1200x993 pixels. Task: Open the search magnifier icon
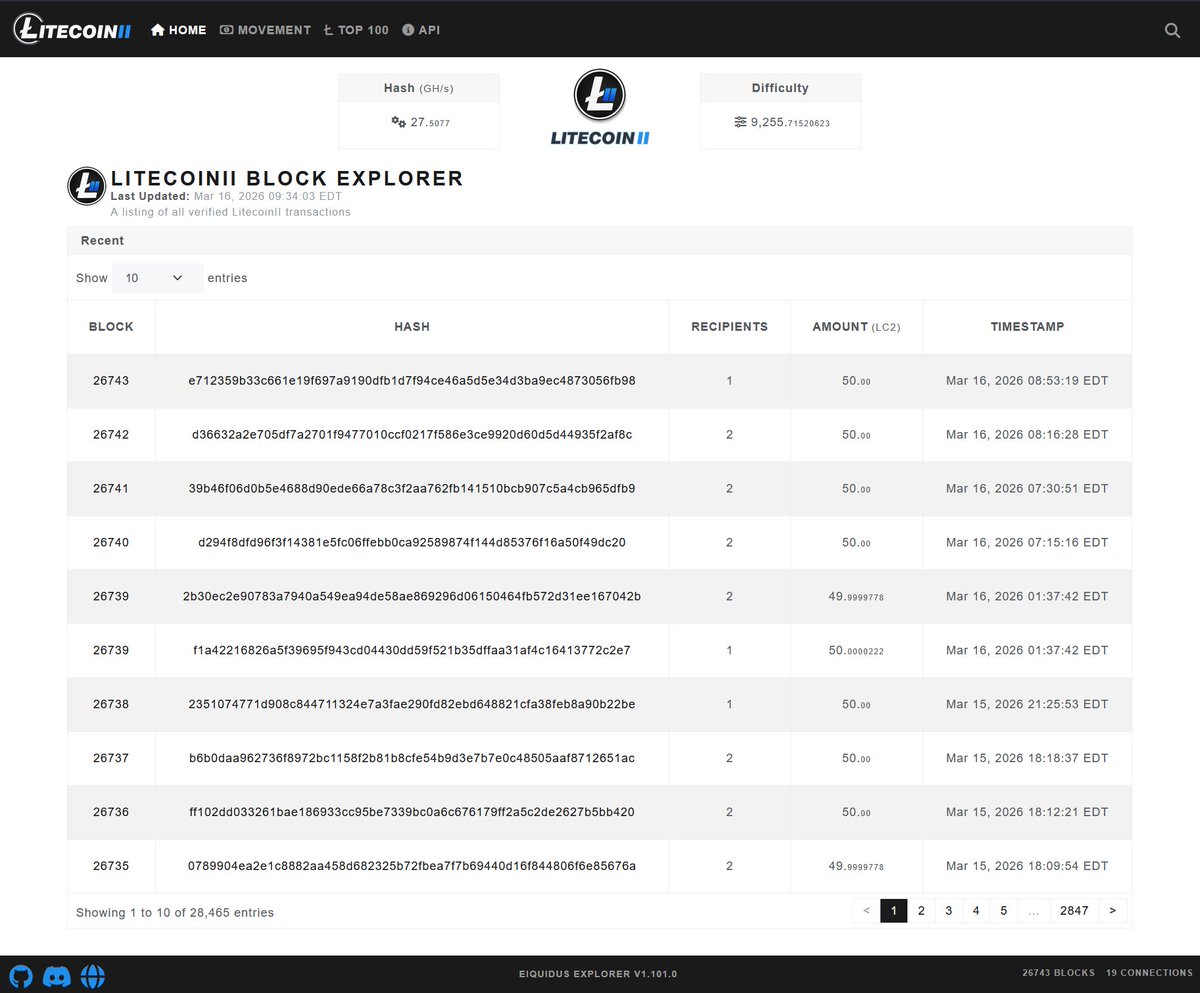click(1173, 30)
